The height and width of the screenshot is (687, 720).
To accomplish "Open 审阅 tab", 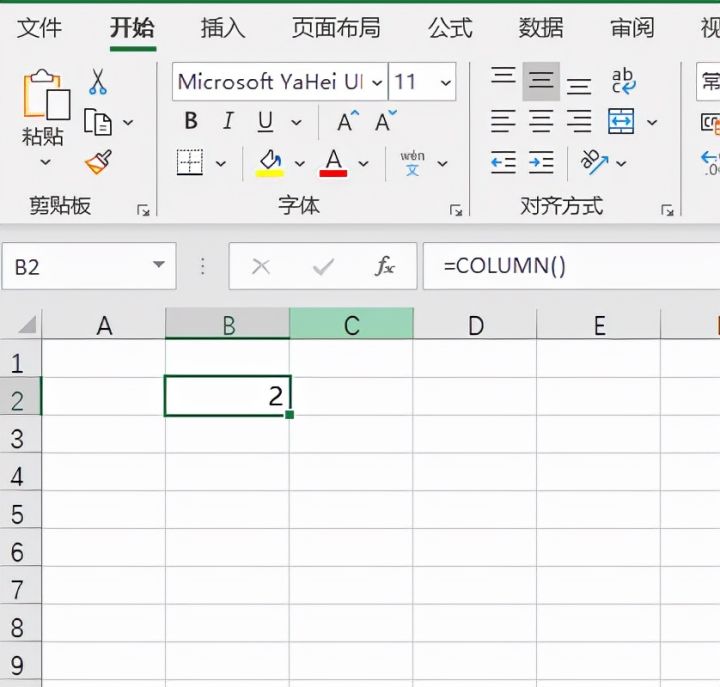I will point(632,28).
